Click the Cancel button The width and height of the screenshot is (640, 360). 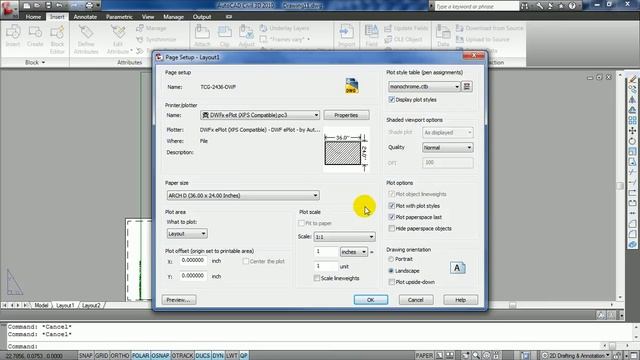point(416,300)
